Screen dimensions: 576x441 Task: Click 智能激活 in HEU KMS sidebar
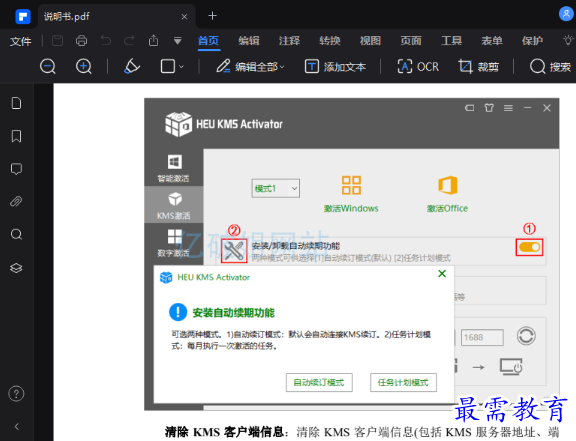pos(174,168)
